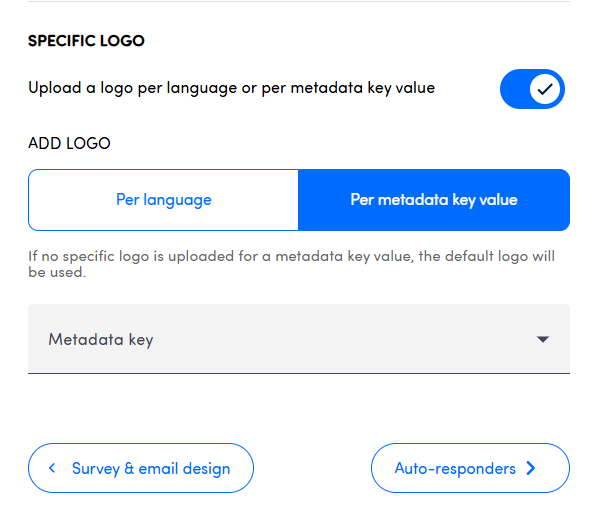Switch to the Per language tab
Image resolution: width=600 pixels, height=513 pixels.
click(164, 199)
